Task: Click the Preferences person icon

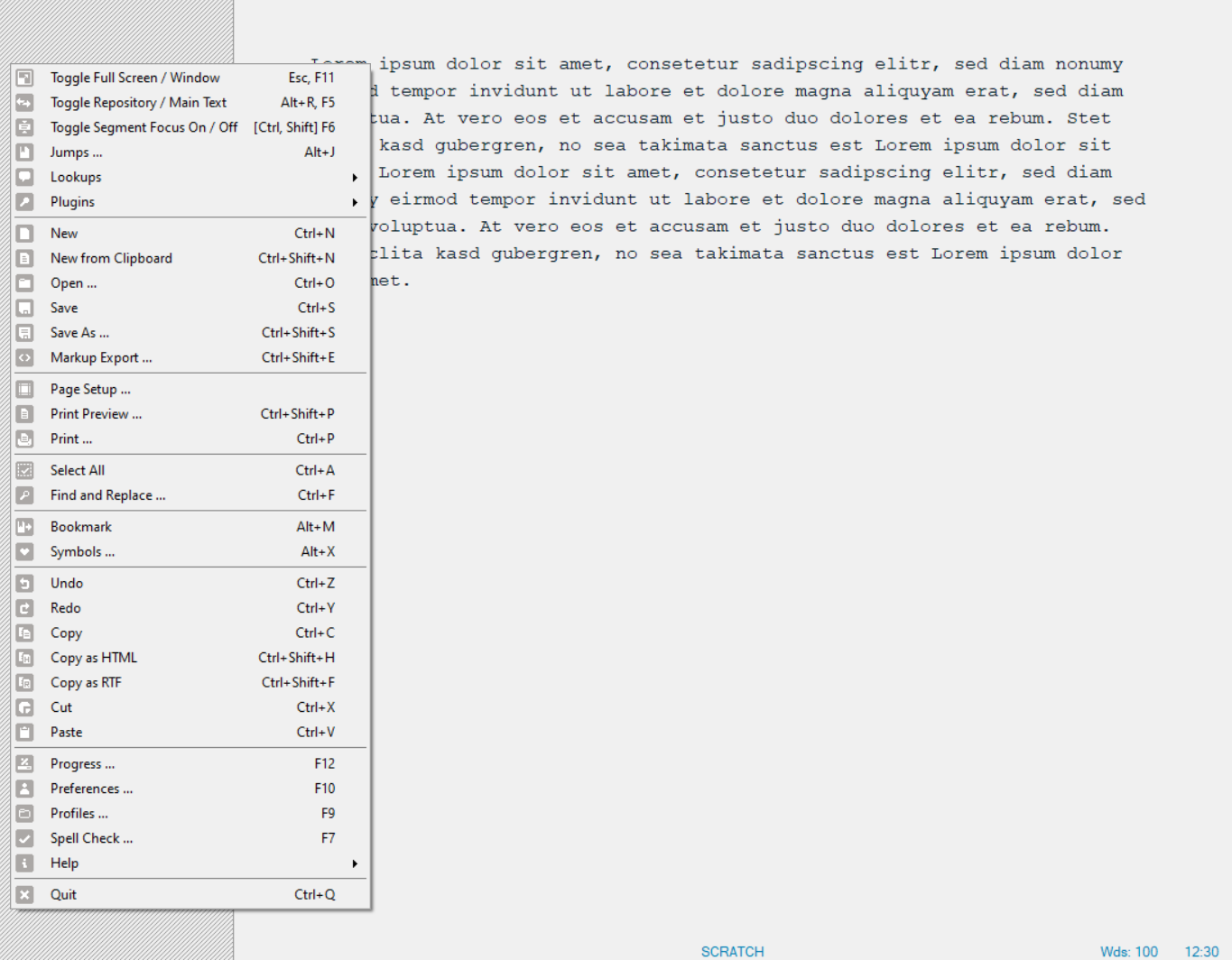Action: coord(25,789)
